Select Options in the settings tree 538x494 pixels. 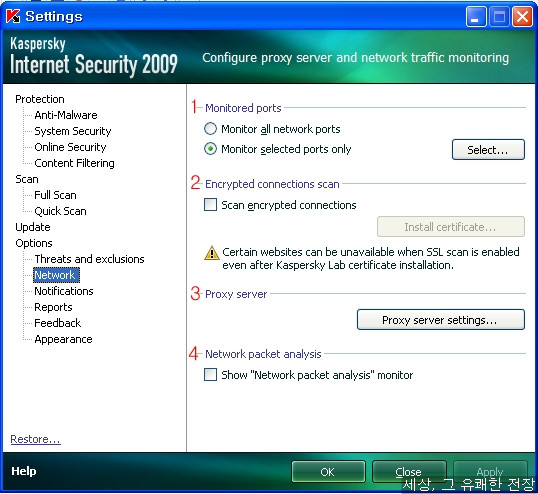34,243
